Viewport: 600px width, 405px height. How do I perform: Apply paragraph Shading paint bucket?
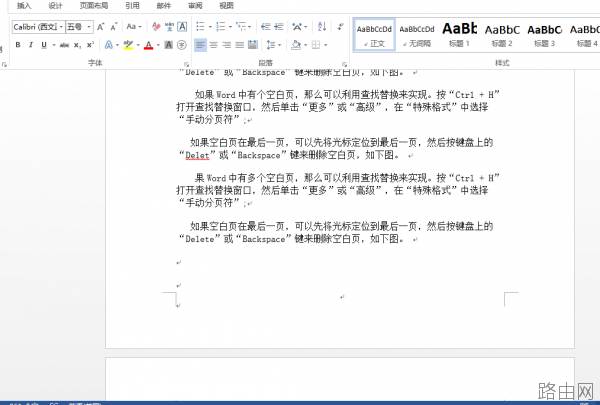(296, 45)
